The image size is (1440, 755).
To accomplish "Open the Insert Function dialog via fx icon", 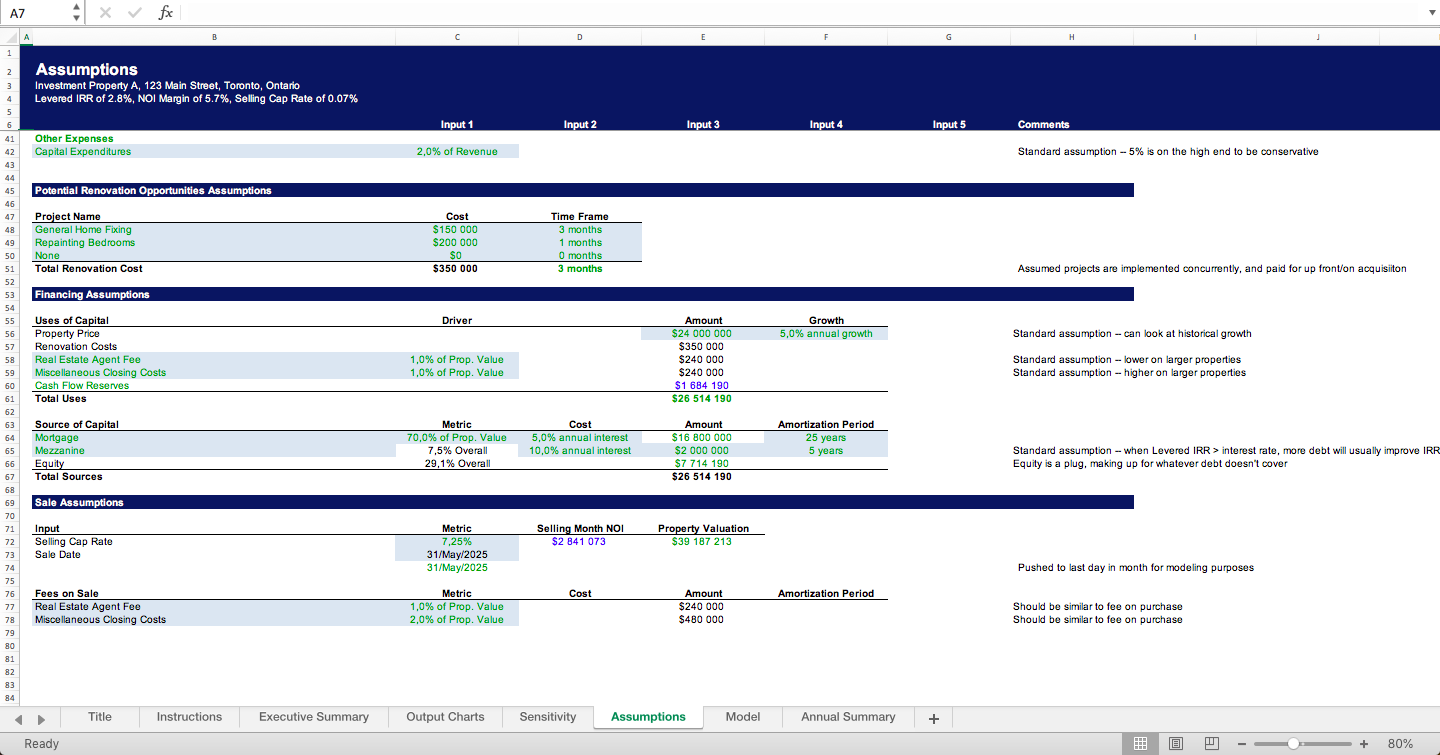I will (x=167, y=12).
